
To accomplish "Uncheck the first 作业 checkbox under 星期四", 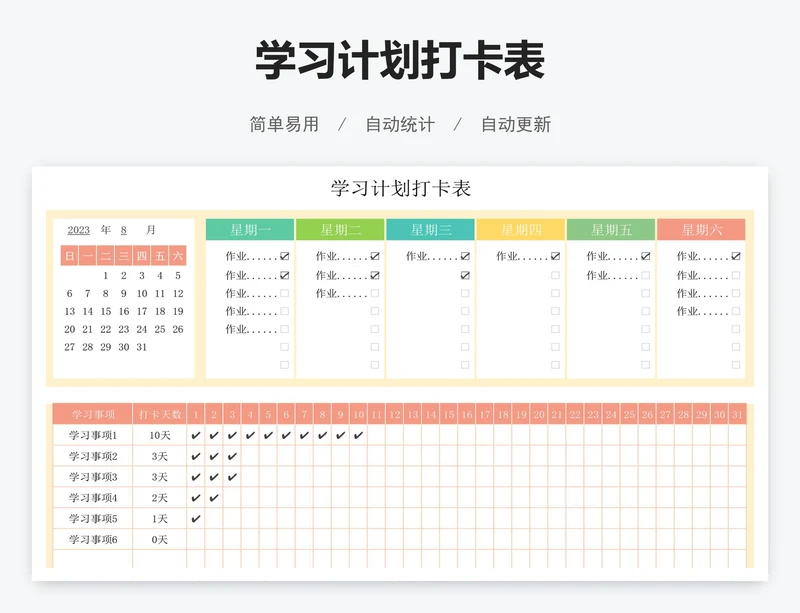I will pyautogui.click(x=555, y=256).
